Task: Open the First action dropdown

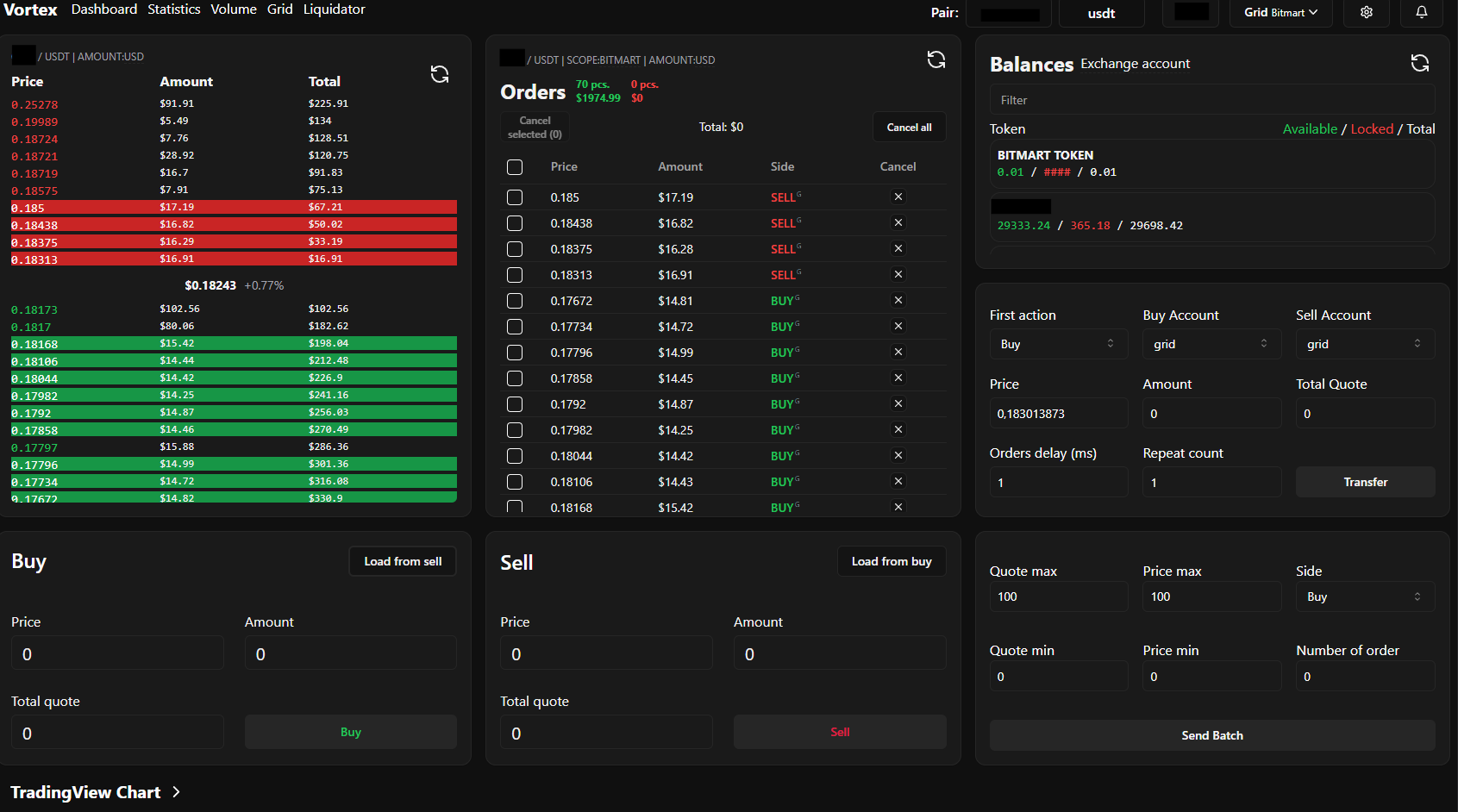Action: [1057, 344]
